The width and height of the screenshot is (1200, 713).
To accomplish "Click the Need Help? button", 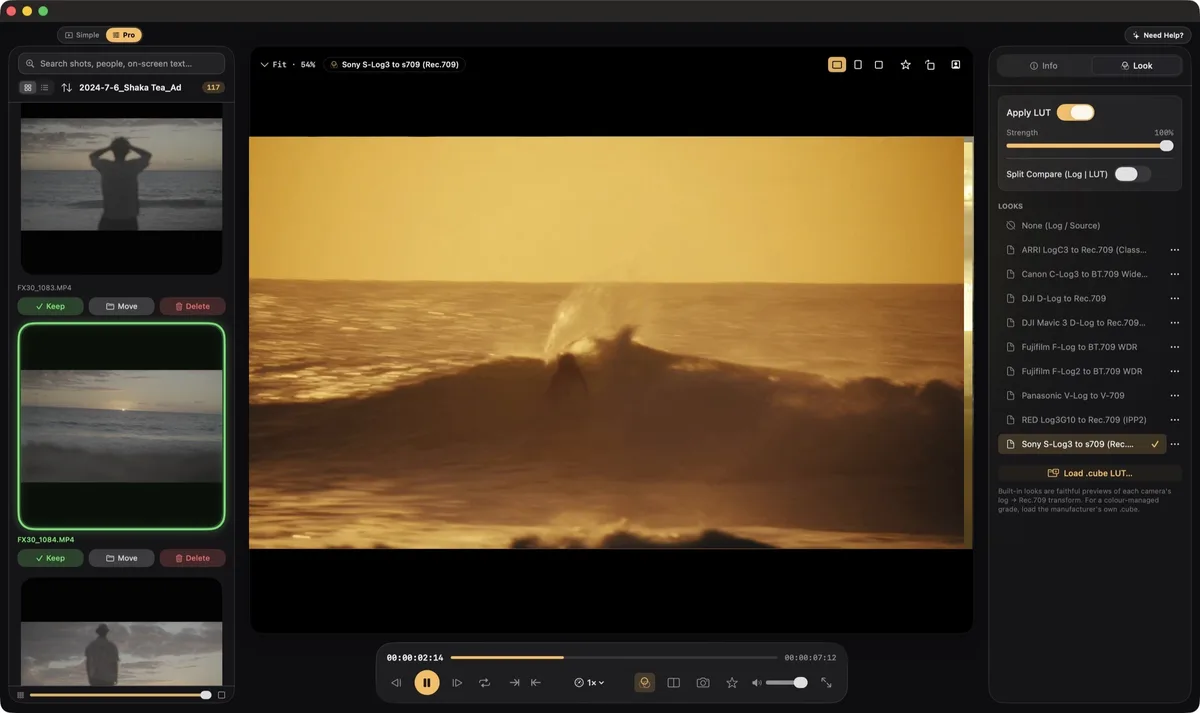I will pos(1157,35).
